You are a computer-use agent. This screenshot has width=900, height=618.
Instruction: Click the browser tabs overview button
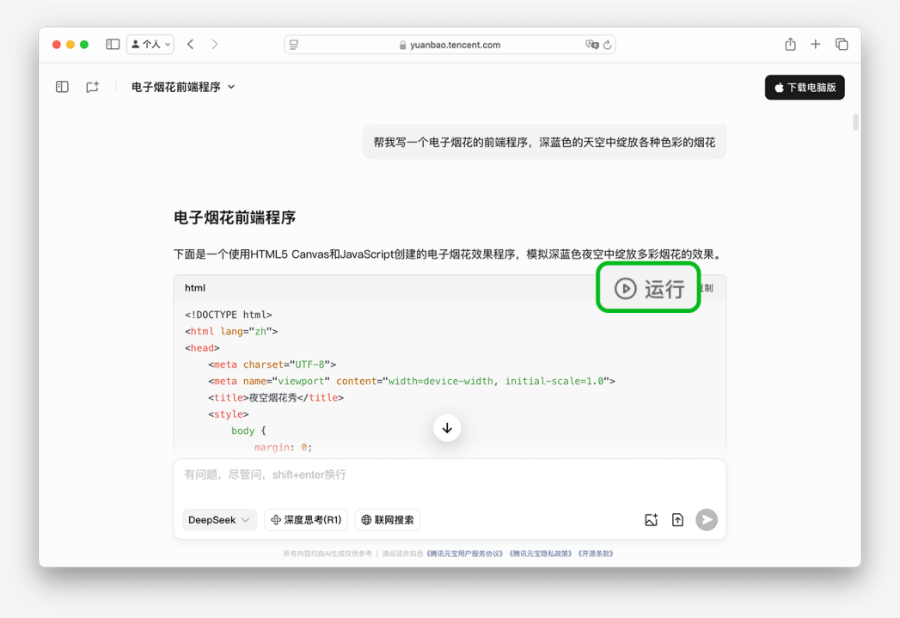coord(842,44)
